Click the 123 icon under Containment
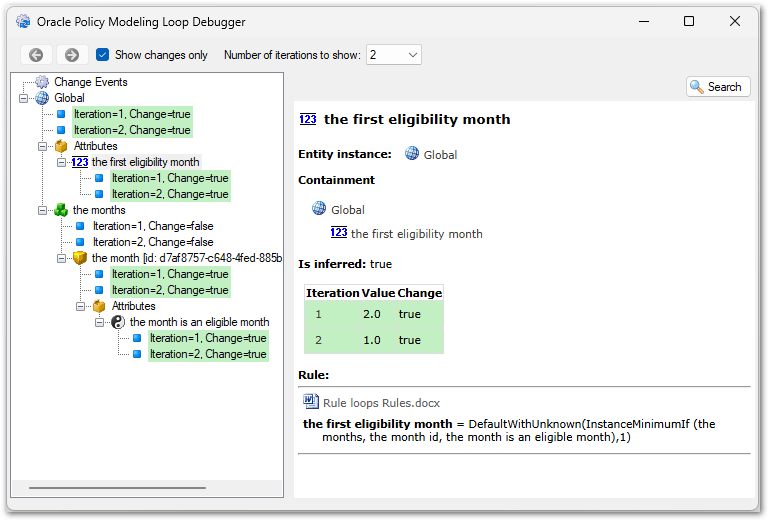This screenshot has height=521, width=769. [x=339, y=233]
